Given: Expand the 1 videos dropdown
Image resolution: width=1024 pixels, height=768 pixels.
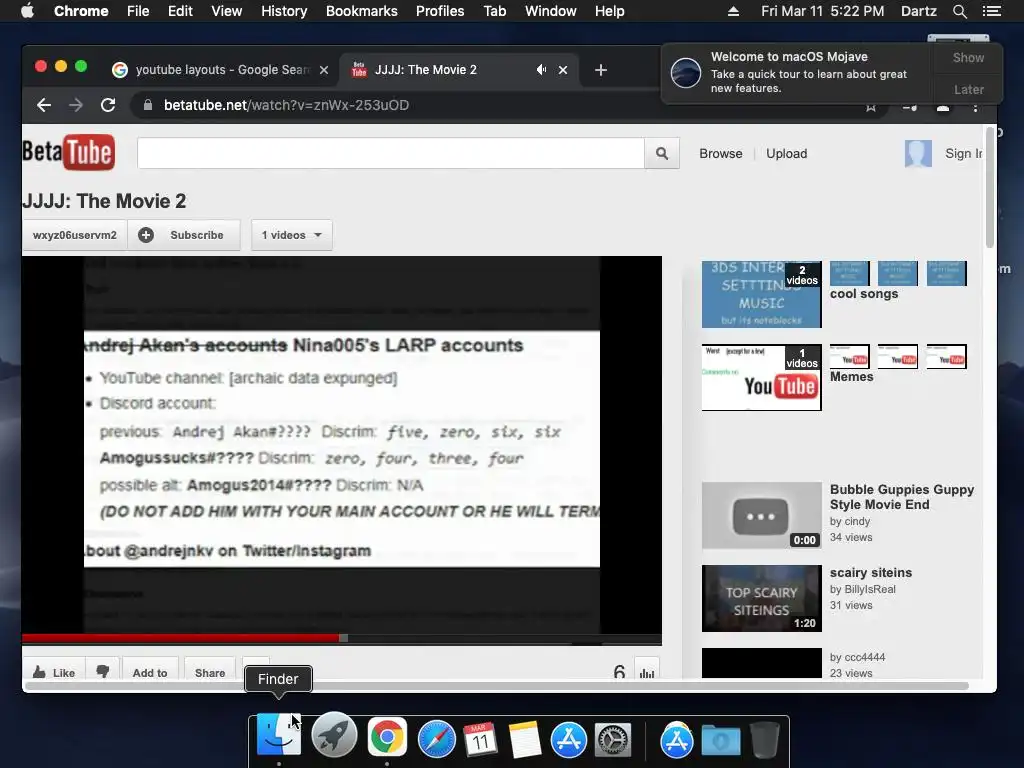Looking at the screenshot, I should point(292,235).
